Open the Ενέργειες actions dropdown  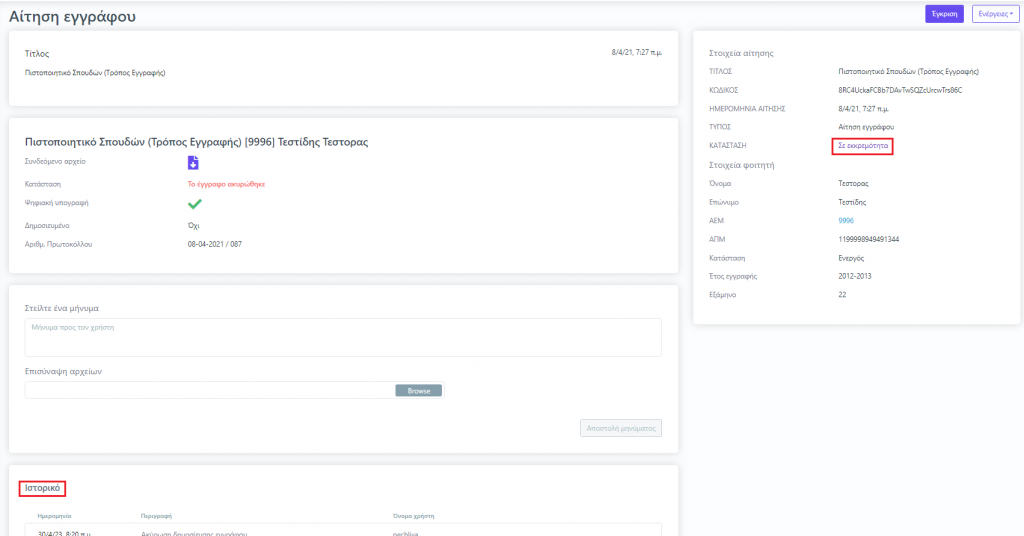pos(995,14)
